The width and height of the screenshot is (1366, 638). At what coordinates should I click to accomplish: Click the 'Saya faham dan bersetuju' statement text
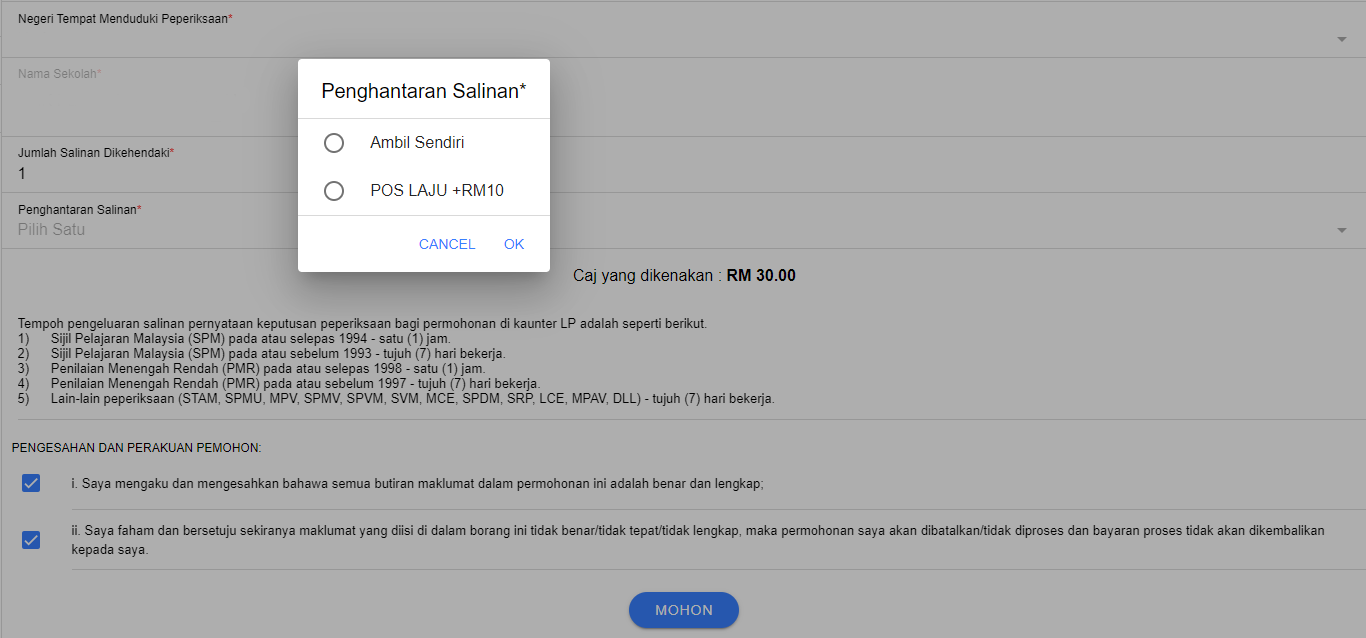click(697, 540)
